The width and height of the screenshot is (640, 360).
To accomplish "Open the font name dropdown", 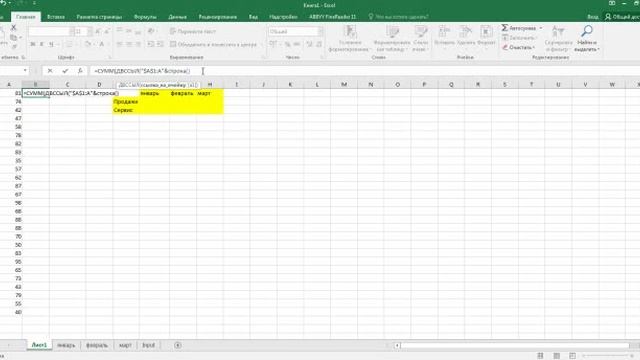I will pos(72,31).
